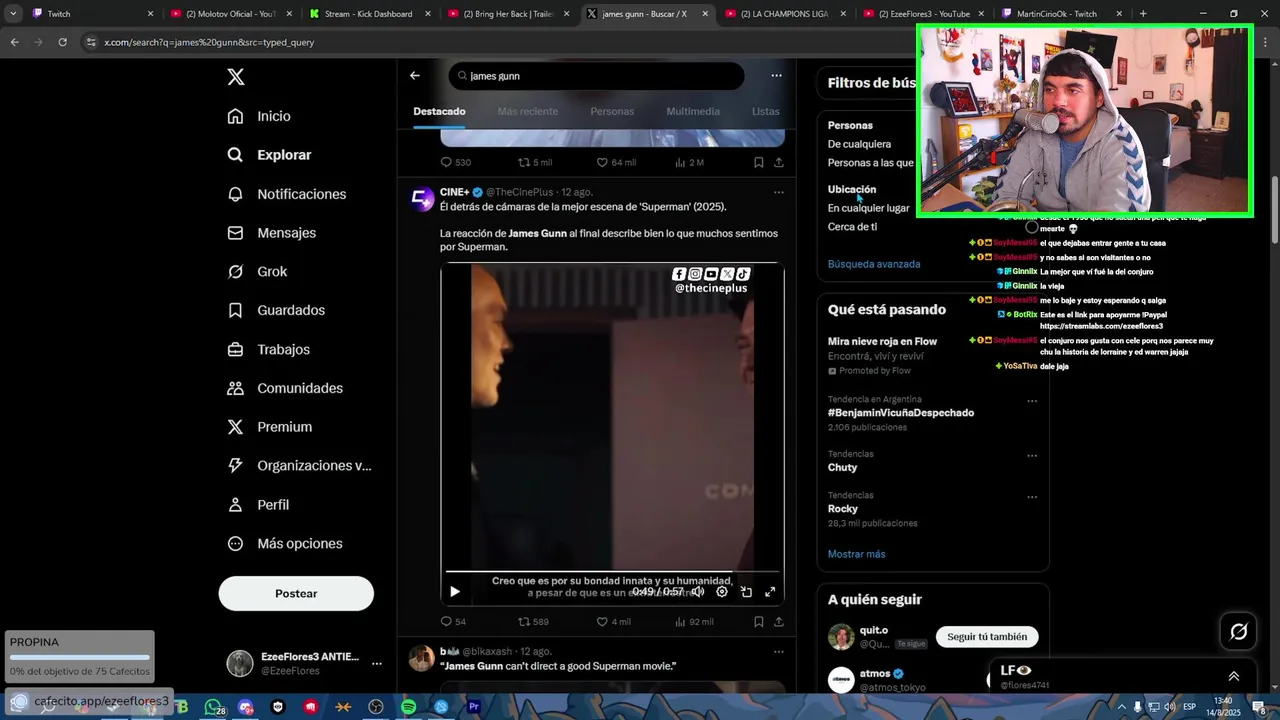1280x720 pixels.
Task: Click the browser address bar URL
Action: [209, 42]
